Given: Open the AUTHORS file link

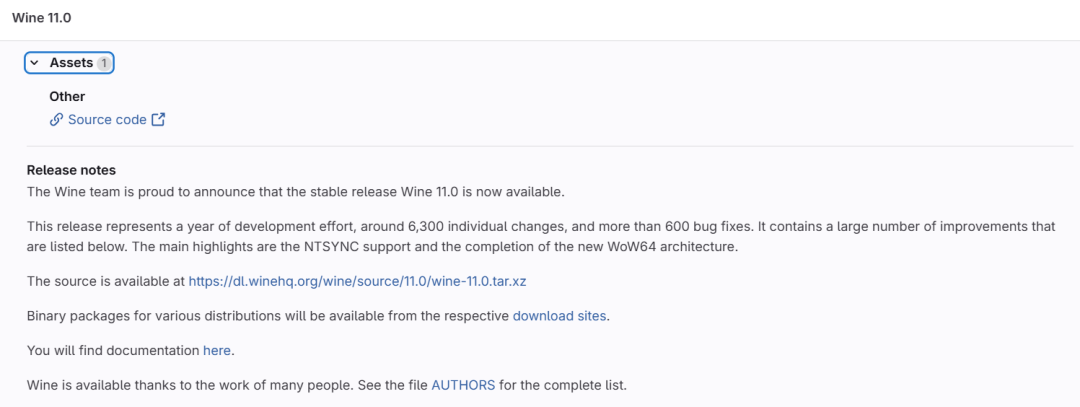Looking at the screenshot, I should coord(463,385).
